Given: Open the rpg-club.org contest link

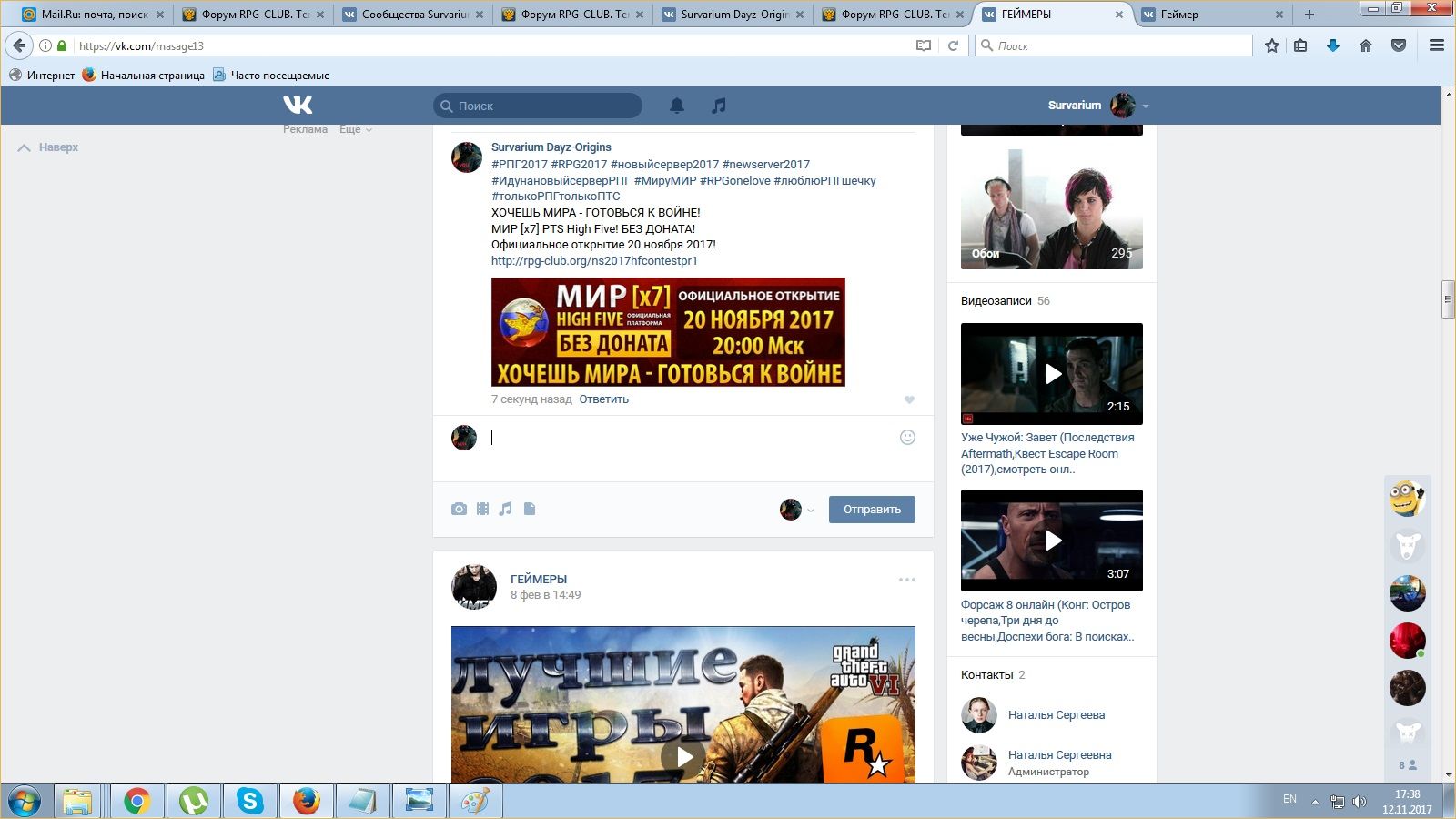Looking at the screenshot, I should pos(594,260).
